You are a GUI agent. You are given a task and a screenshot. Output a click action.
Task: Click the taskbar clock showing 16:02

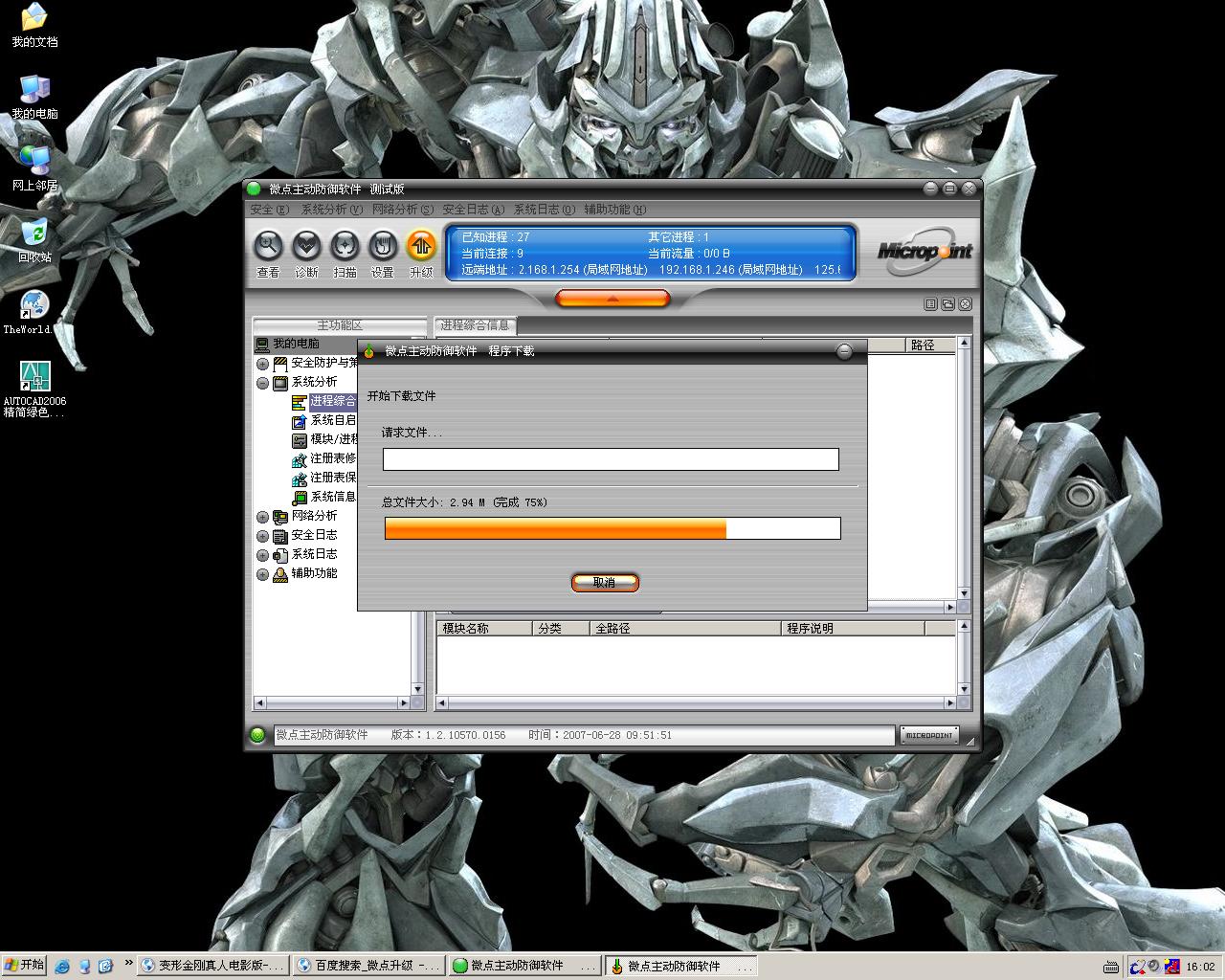(x=1200, y=967)
